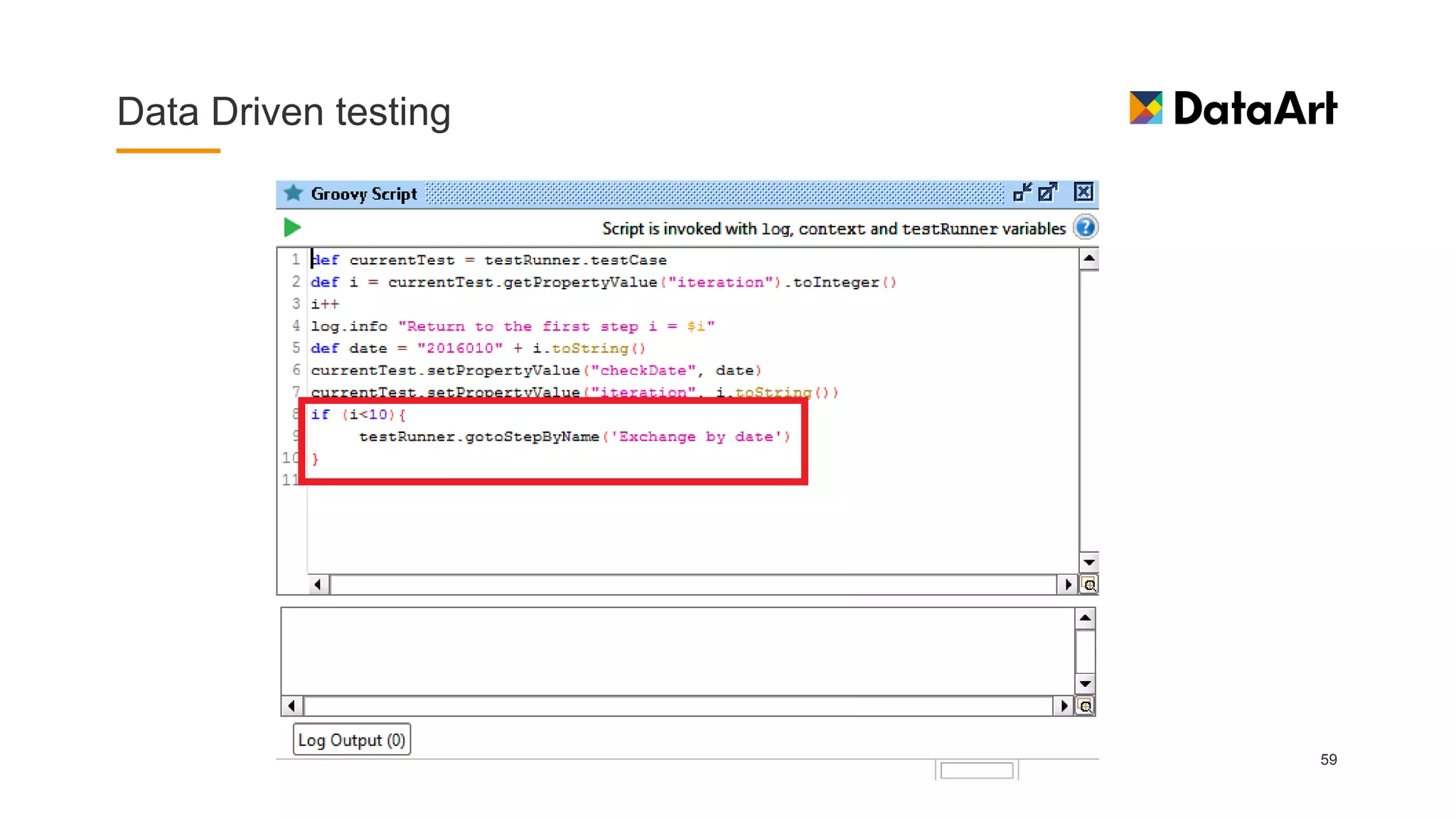Click magnifier icon at log pane corner
1456x819 pixels.
(x=1085, y=706)
